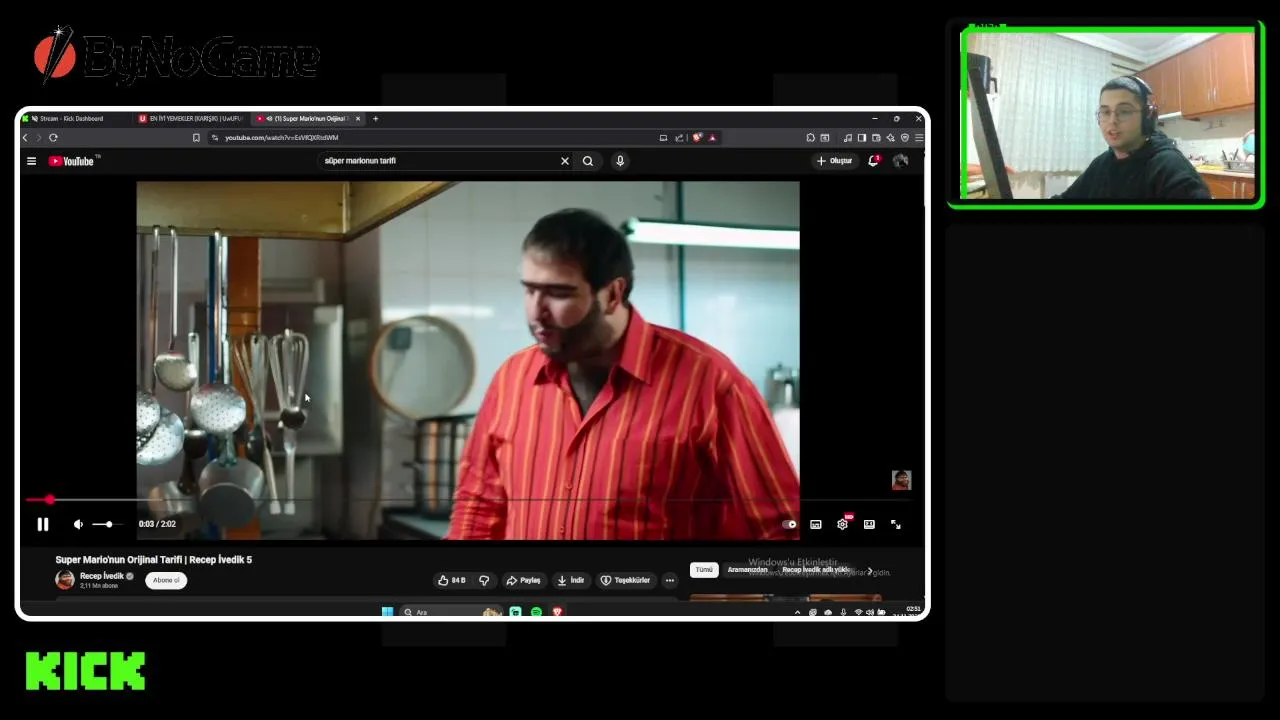Open the Brave Rewards triangle icon

point(712,138)
